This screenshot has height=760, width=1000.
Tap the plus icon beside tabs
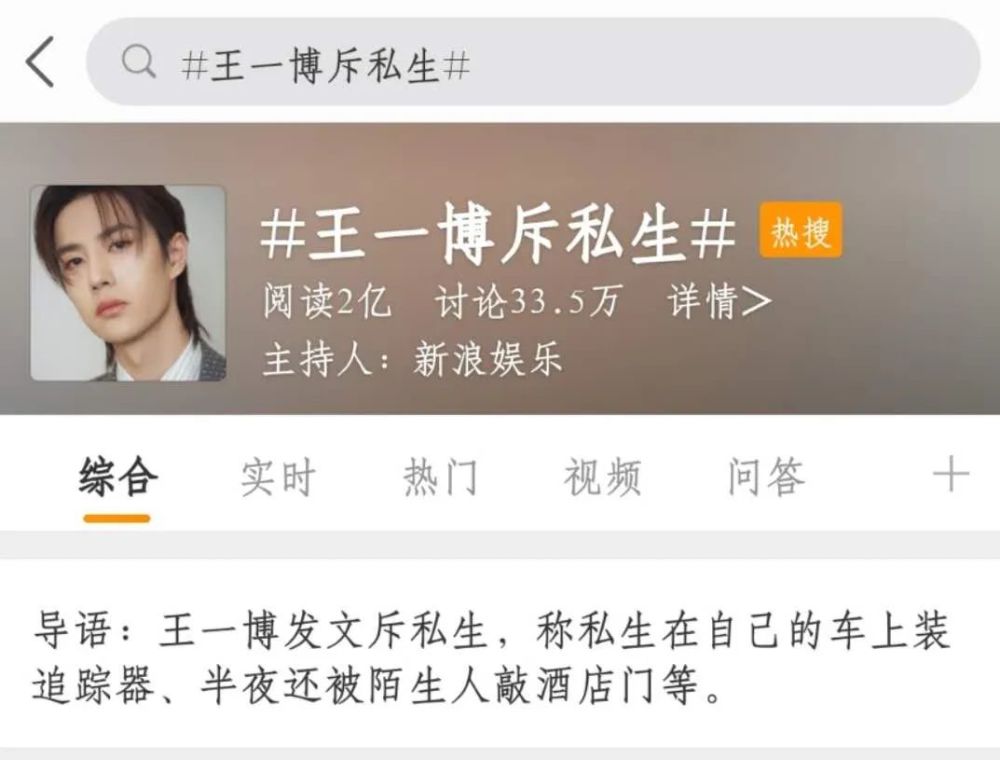pyautogui.click(x=950, y=474)
